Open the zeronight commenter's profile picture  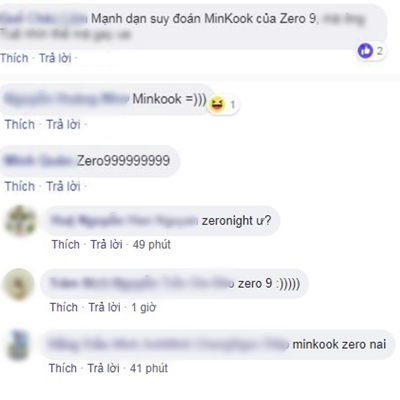[x=20, y=221]
